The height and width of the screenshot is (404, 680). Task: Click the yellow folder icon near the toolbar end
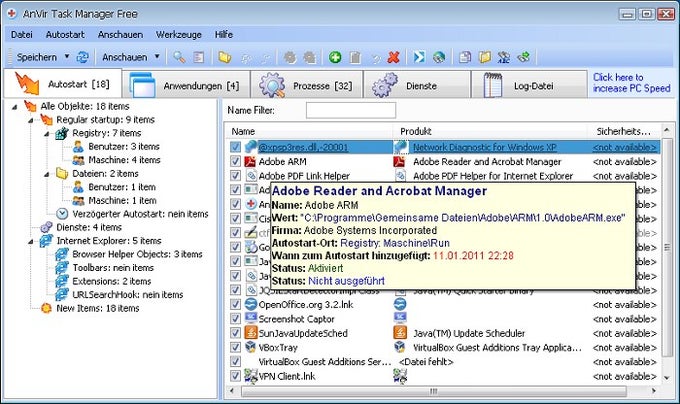click(484, 57)
